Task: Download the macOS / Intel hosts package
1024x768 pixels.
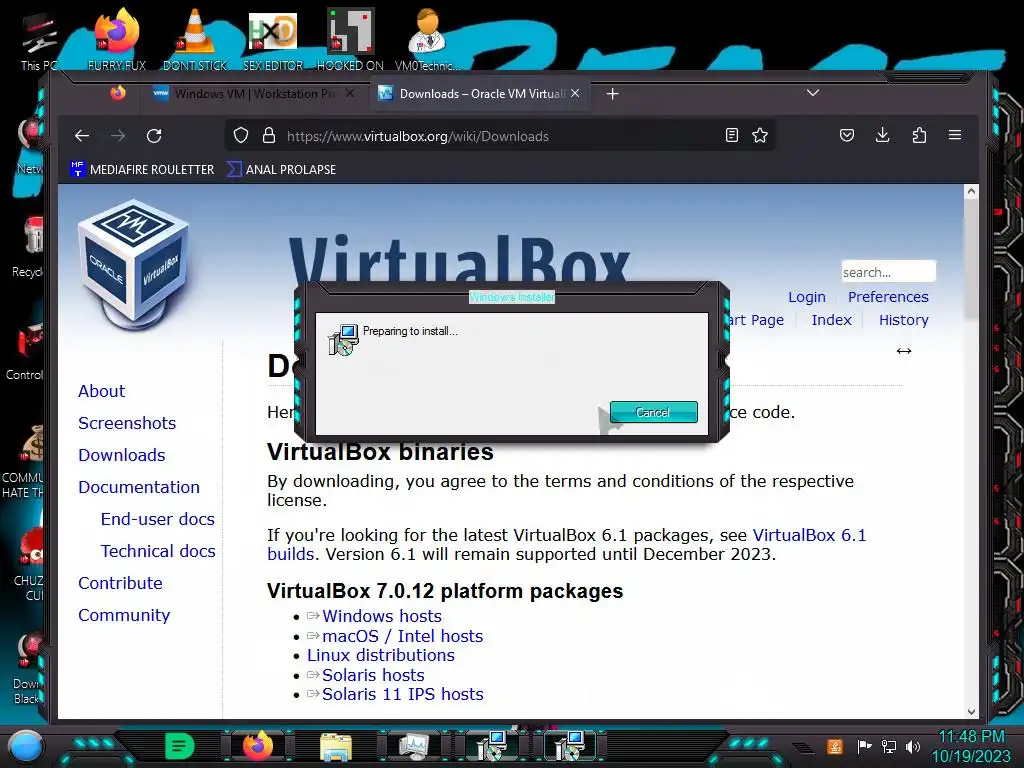Action: point(402,636)
